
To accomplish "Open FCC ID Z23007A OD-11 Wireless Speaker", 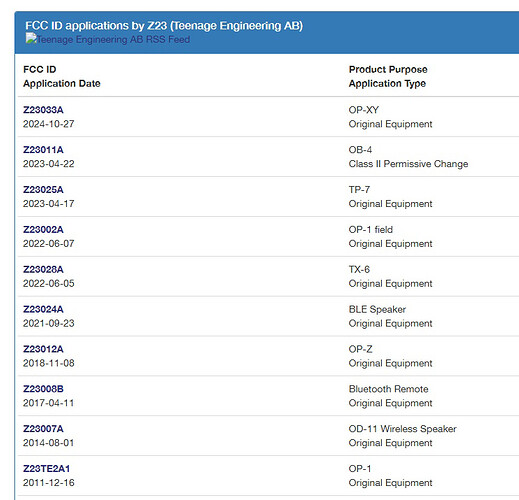I will [43, 429].
